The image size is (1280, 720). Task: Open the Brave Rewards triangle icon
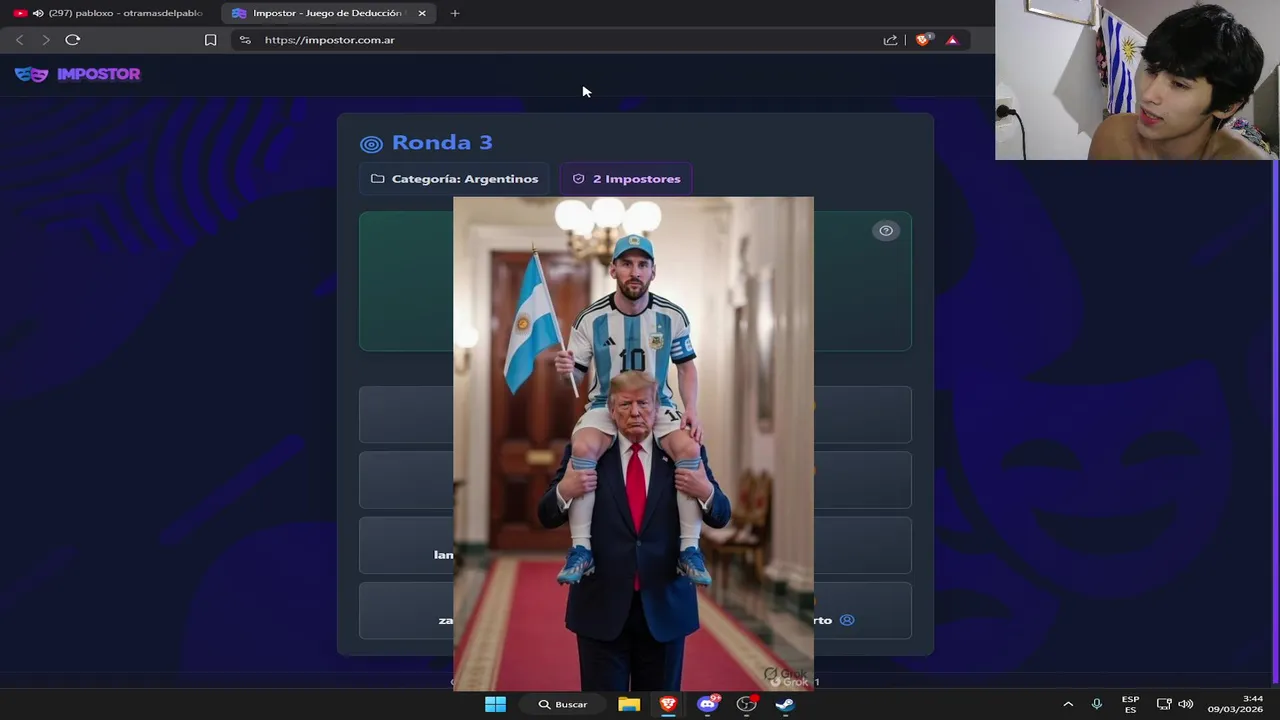(952, 40)
